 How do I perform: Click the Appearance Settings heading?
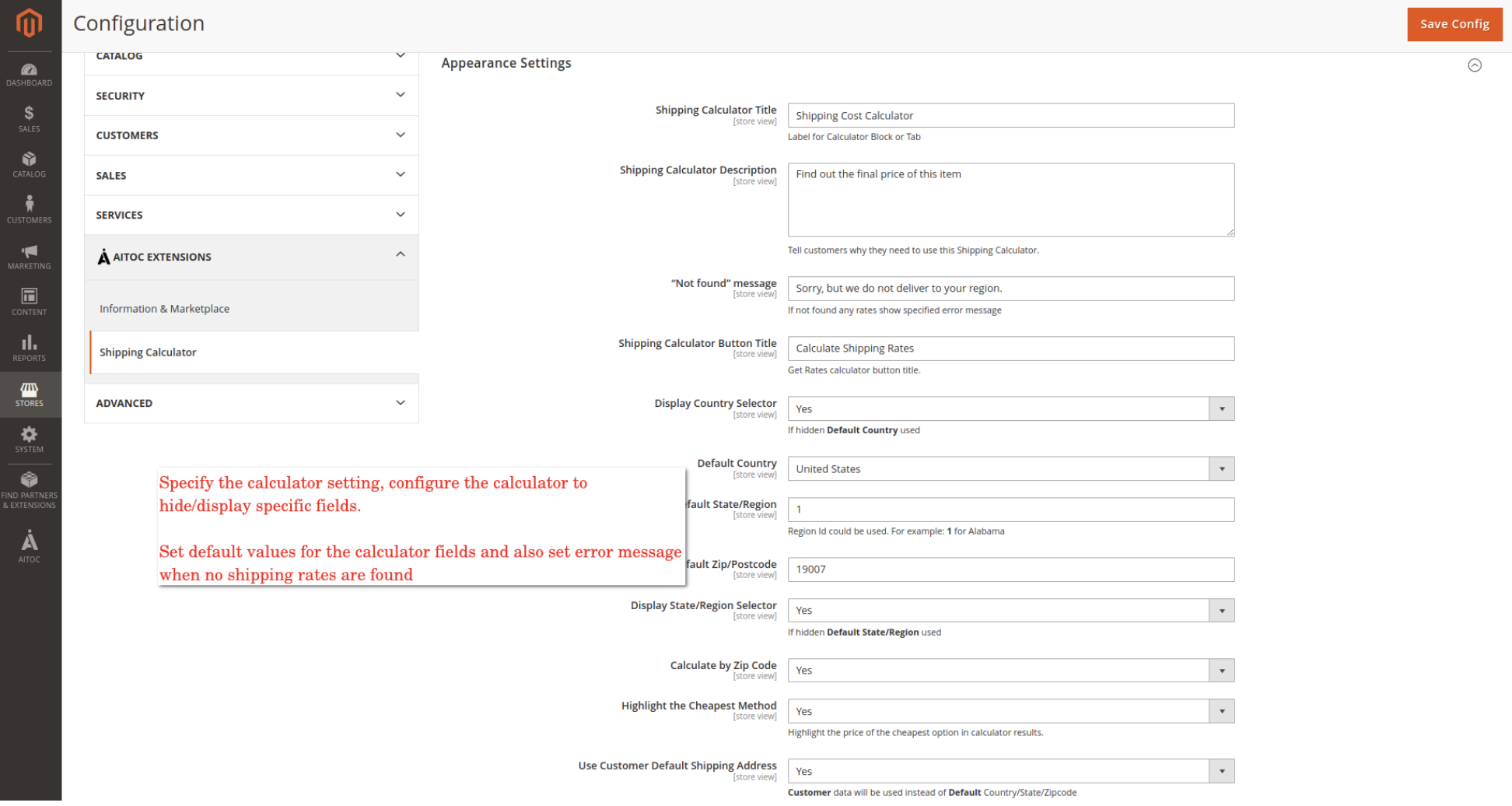pos(506,63)
